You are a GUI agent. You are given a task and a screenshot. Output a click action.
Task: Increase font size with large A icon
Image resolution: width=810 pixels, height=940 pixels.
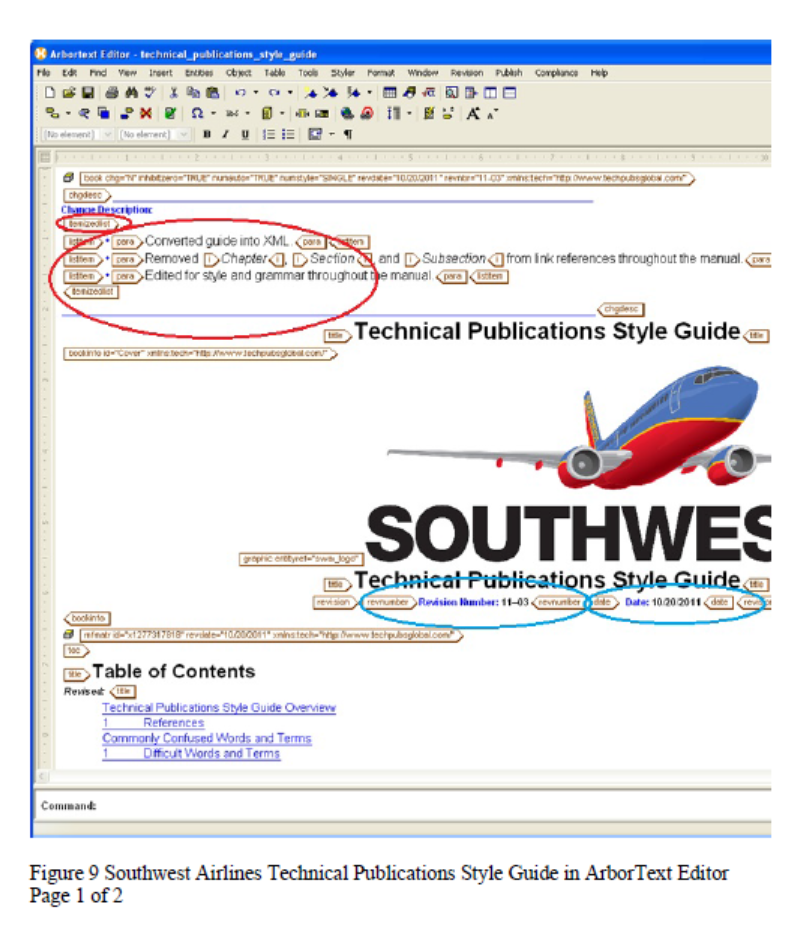(x=473, y=113)
